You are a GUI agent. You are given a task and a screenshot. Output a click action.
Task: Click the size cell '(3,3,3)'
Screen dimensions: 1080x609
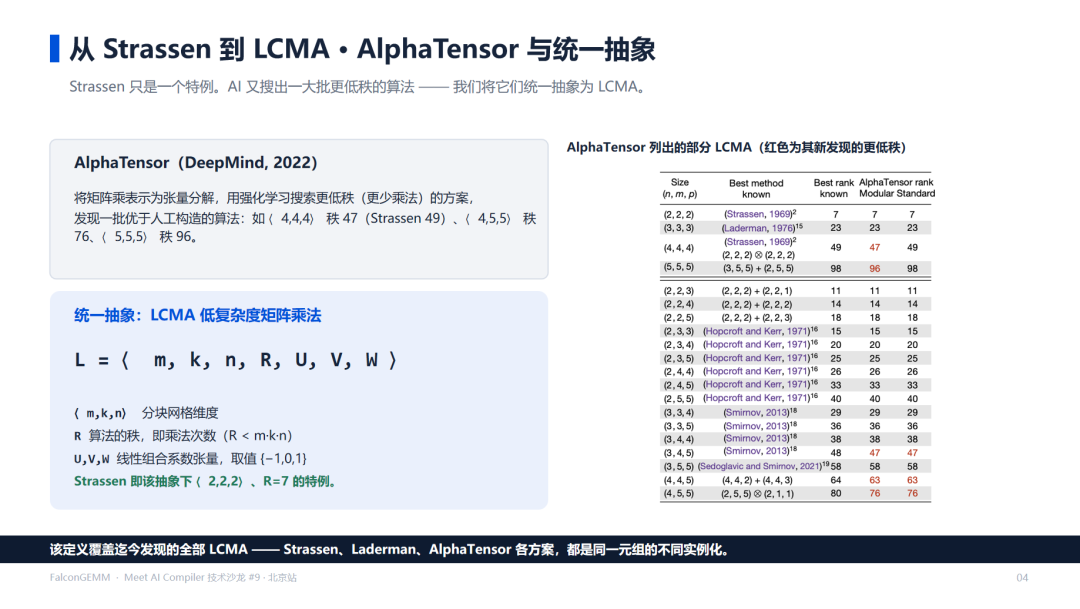pyautogui.click(x=678, y=227)
